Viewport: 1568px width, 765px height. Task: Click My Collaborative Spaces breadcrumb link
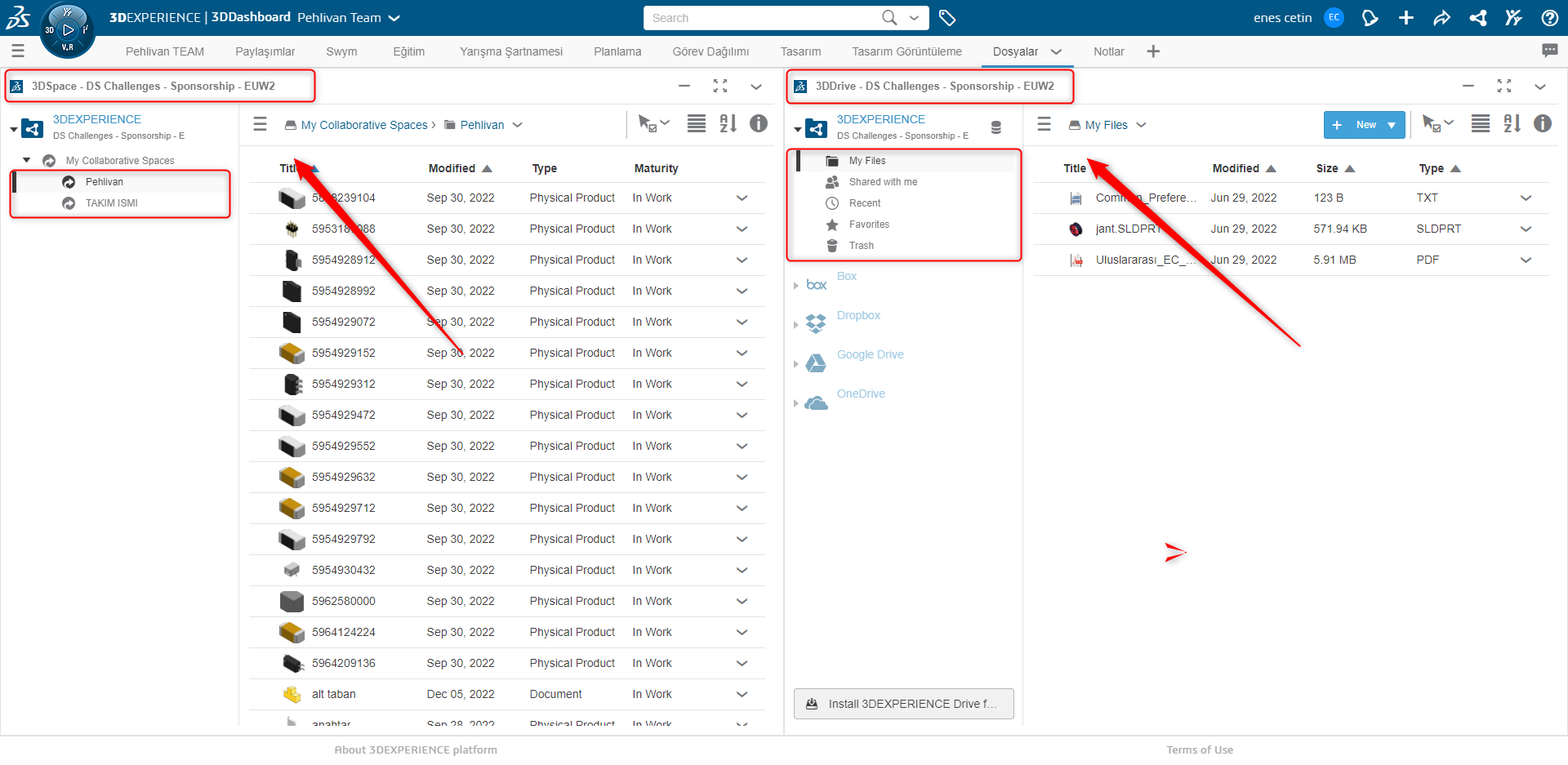click(364, 125)
